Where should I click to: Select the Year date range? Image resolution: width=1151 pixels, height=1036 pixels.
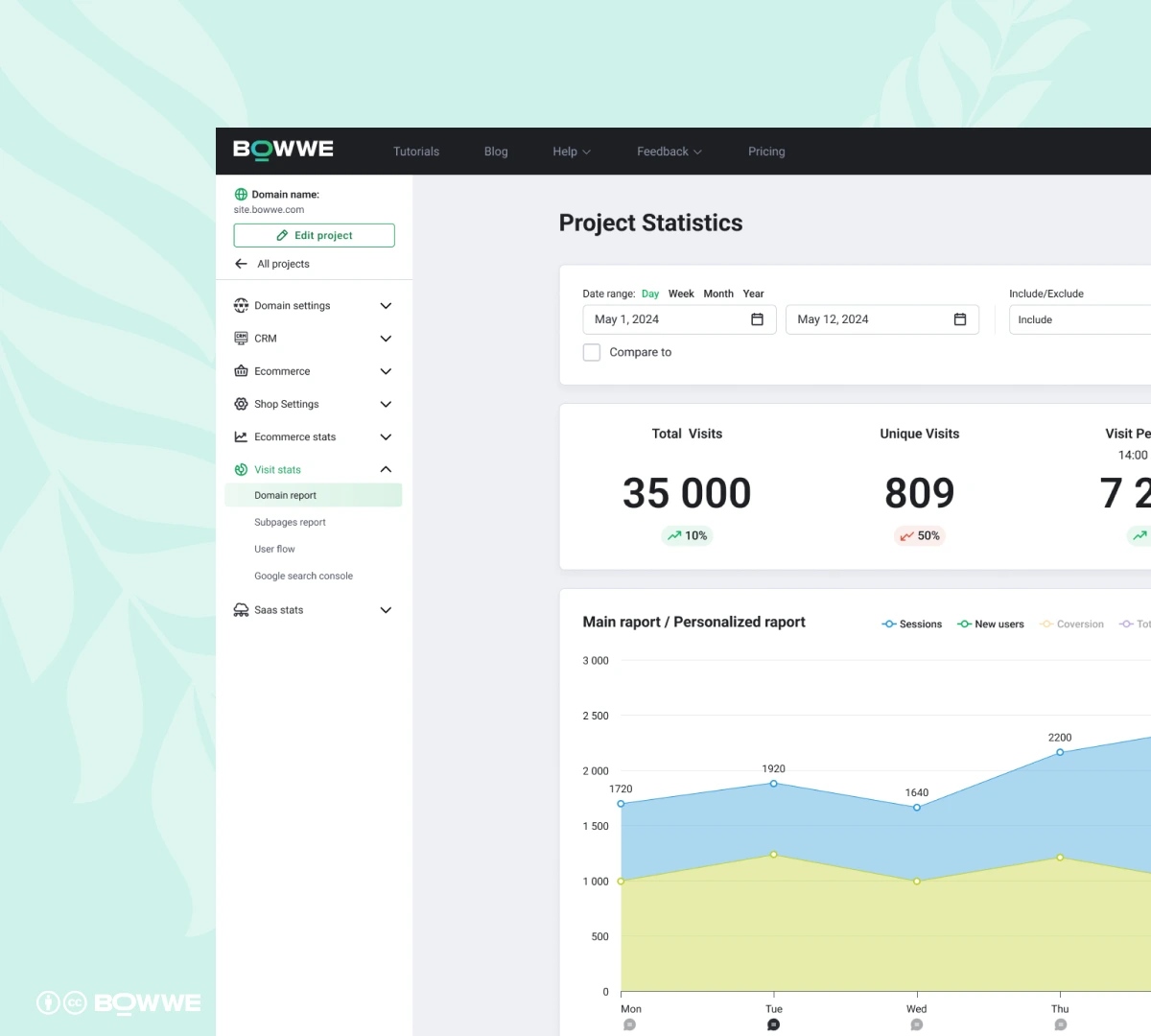pyautogui.click(x=753, y=294)
